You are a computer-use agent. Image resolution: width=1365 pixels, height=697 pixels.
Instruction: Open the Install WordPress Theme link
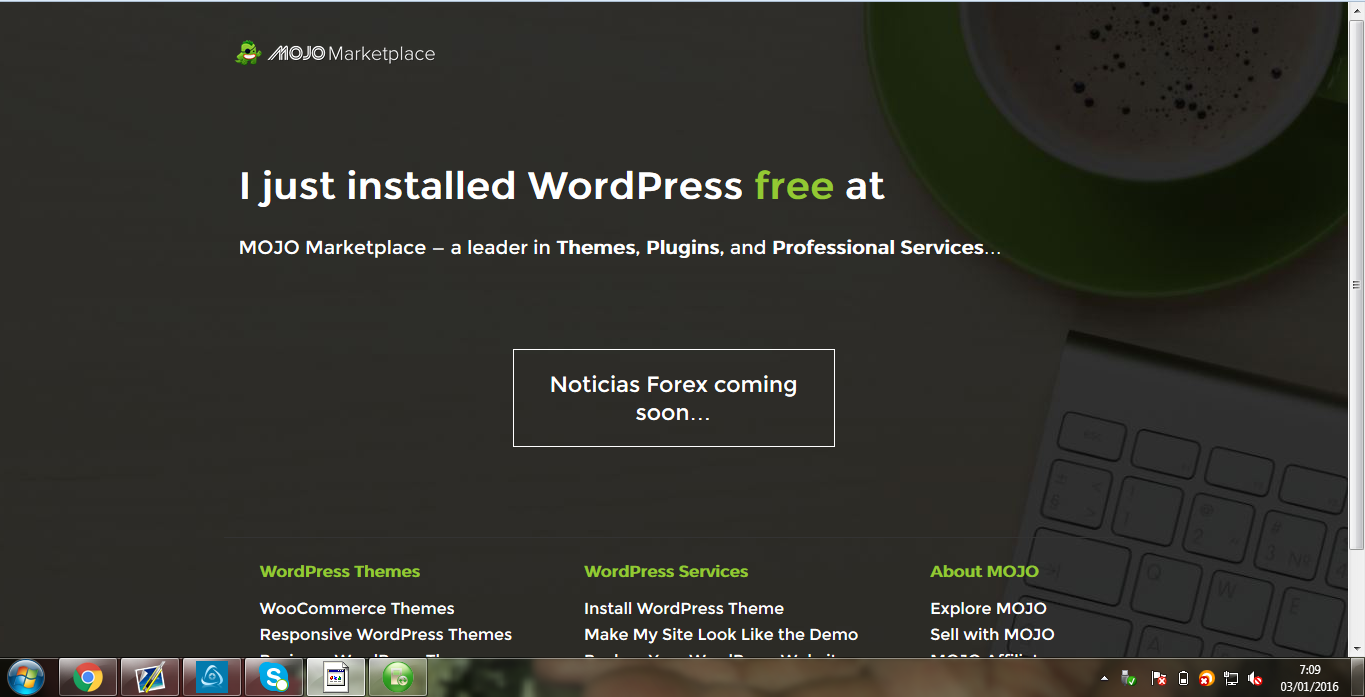point(684,608)
